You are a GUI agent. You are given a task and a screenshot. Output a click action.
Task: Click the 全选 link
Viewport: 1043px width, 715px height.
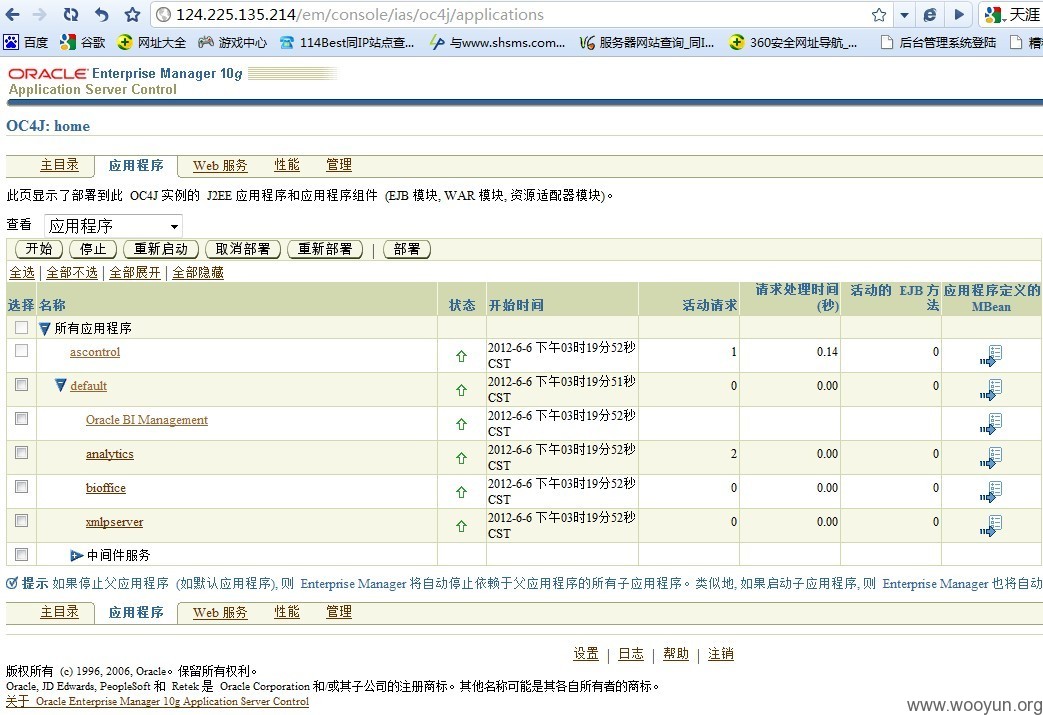pyautogui.click(x=22, y=273)
